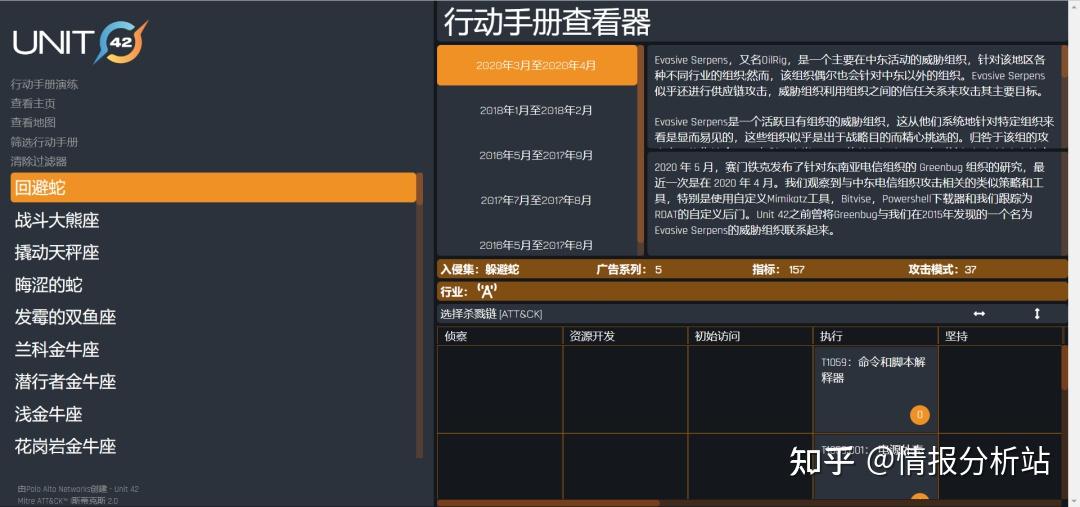
Task: Click the Mitre ATT&CK footer text
Action: coord(68,501)
